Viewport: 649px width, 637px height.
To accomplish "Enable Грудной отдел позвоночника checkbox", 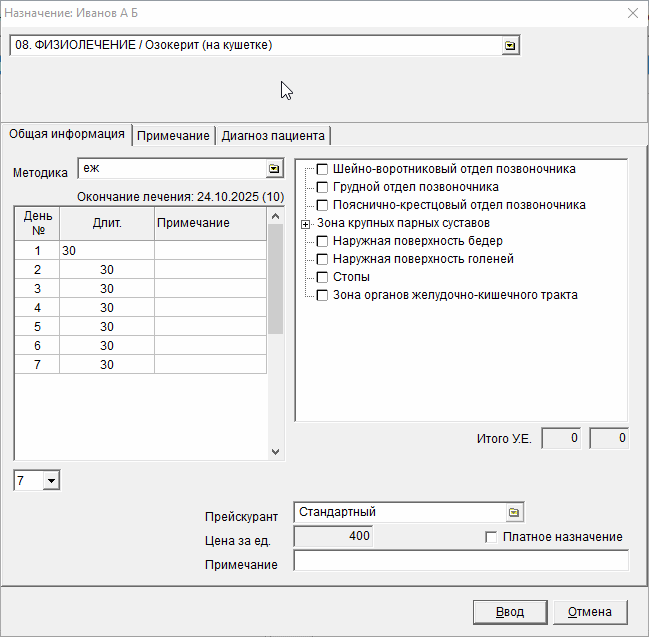I will 322,187.
